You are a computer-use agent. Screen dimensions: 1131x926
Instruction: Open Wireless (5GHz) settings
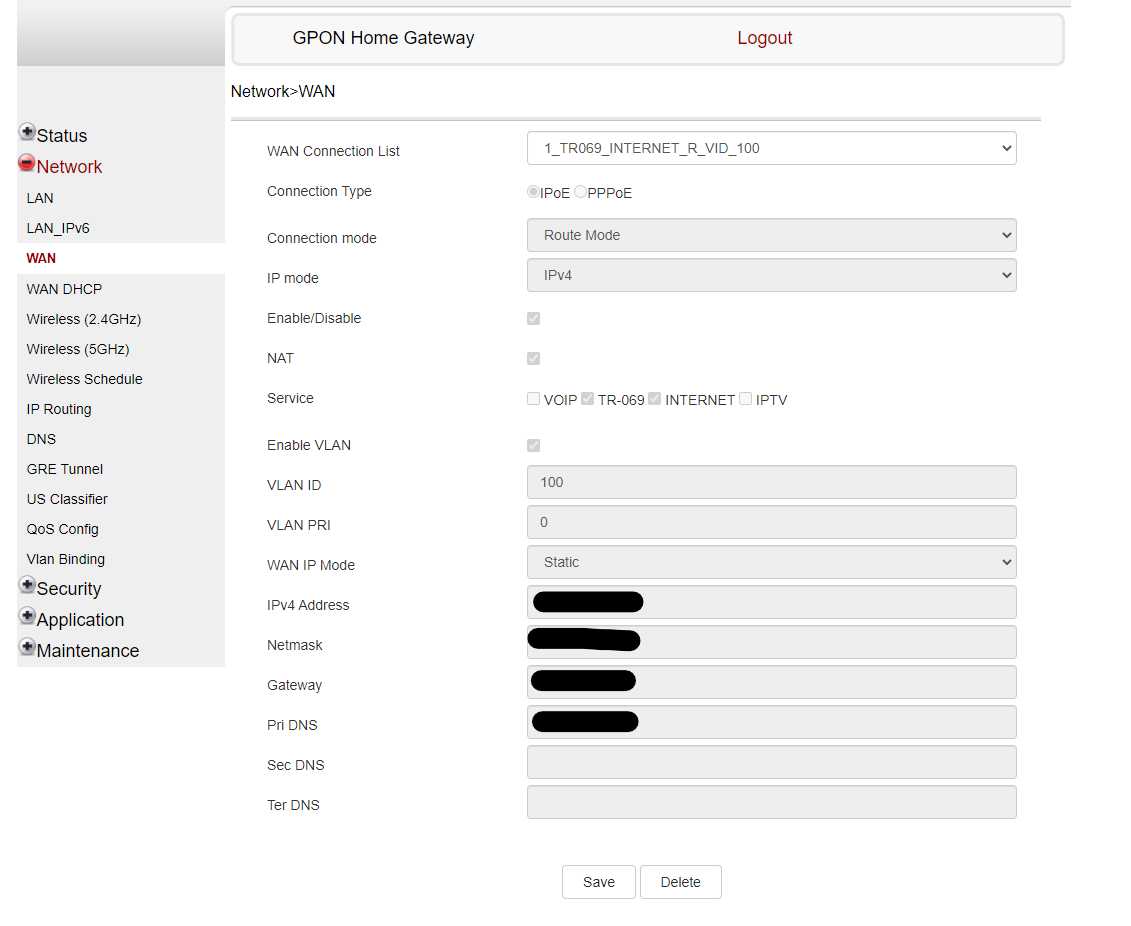point(78,350)
